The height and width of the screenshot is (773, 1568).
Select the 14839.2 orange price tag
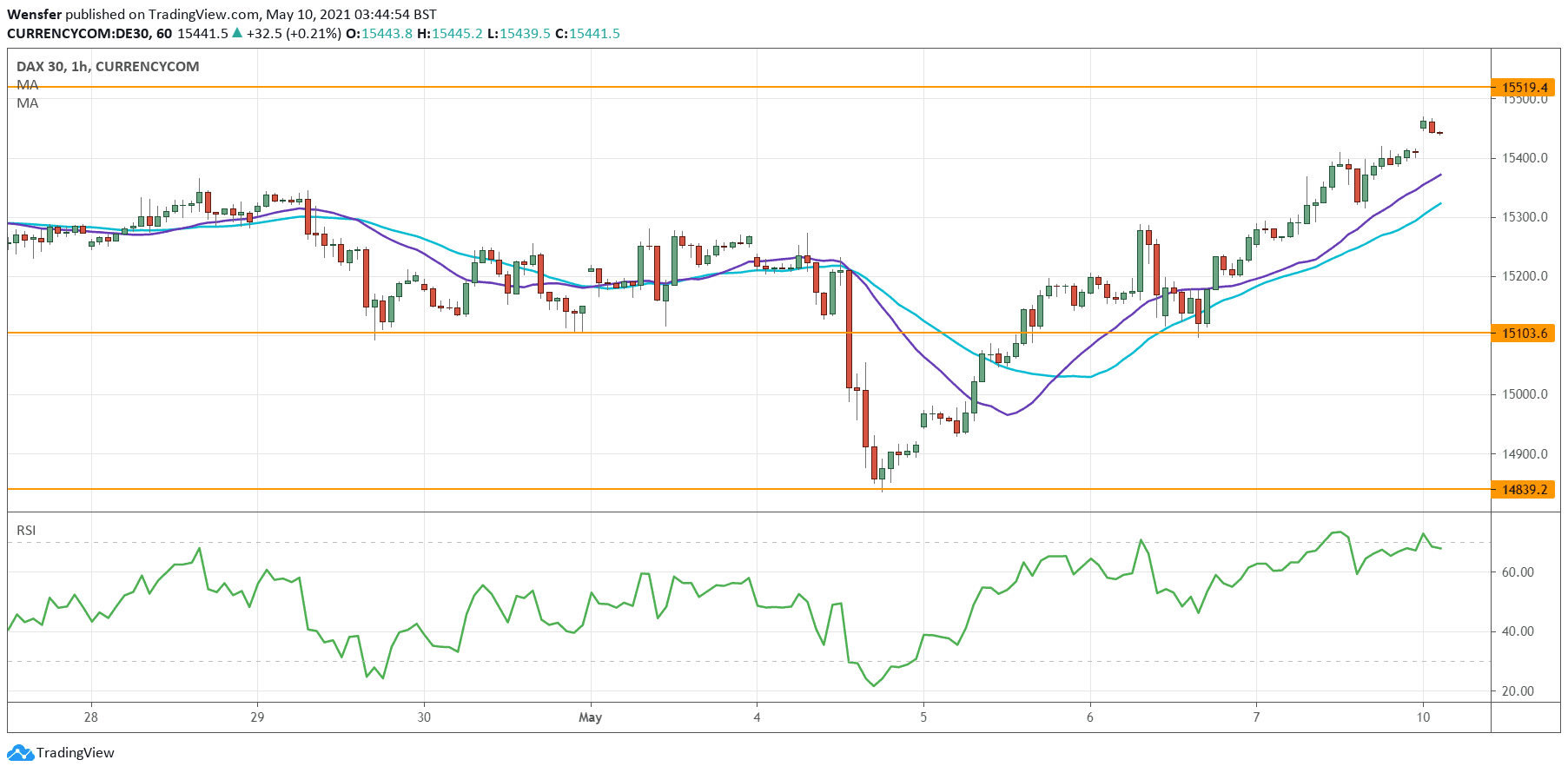(x=1525, y=490)
